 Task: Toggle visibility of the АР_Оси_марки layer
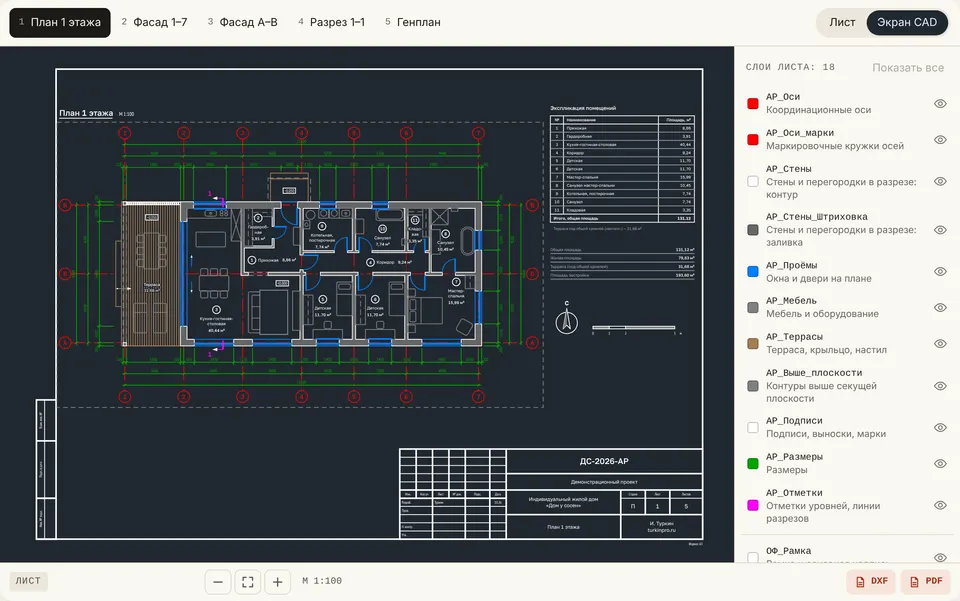tap(940, 140)
